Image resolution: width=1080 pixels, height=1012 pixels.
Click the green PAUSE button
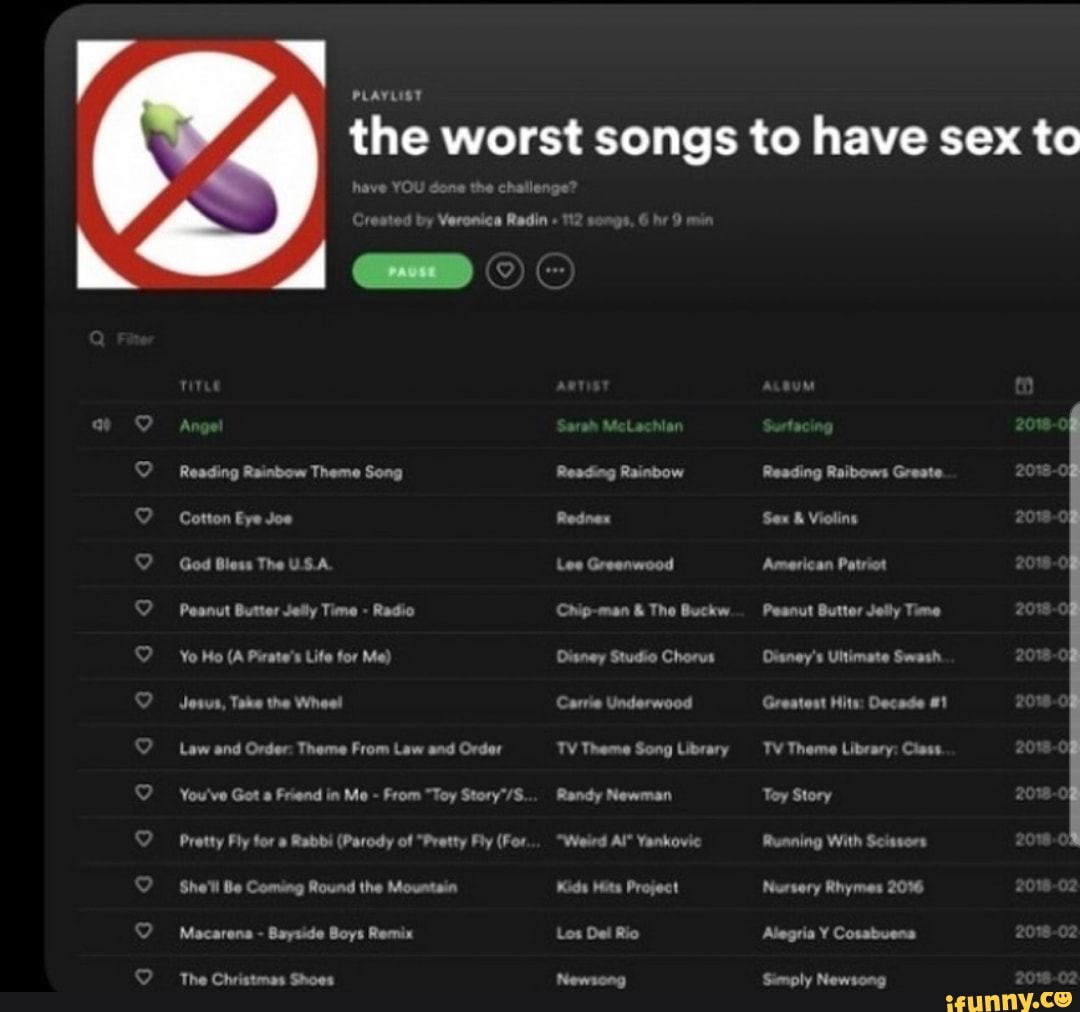(412, 271)
